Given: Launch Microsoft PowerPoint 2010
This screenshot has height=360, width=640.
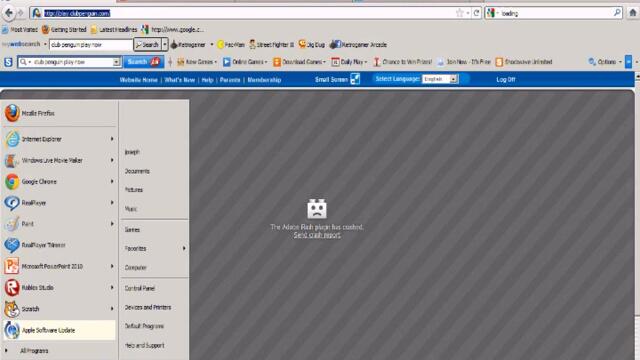Looking at the screenshot, I should pos(60,267).
